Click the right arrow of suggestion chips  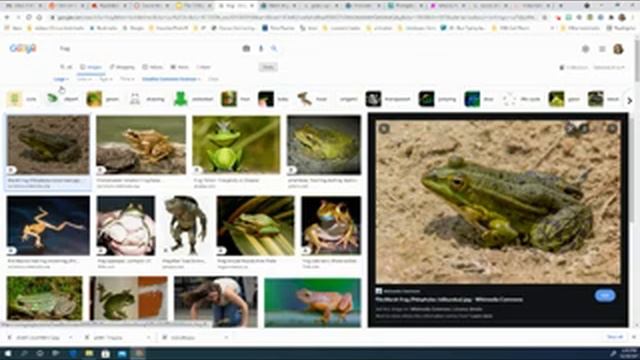630,100
